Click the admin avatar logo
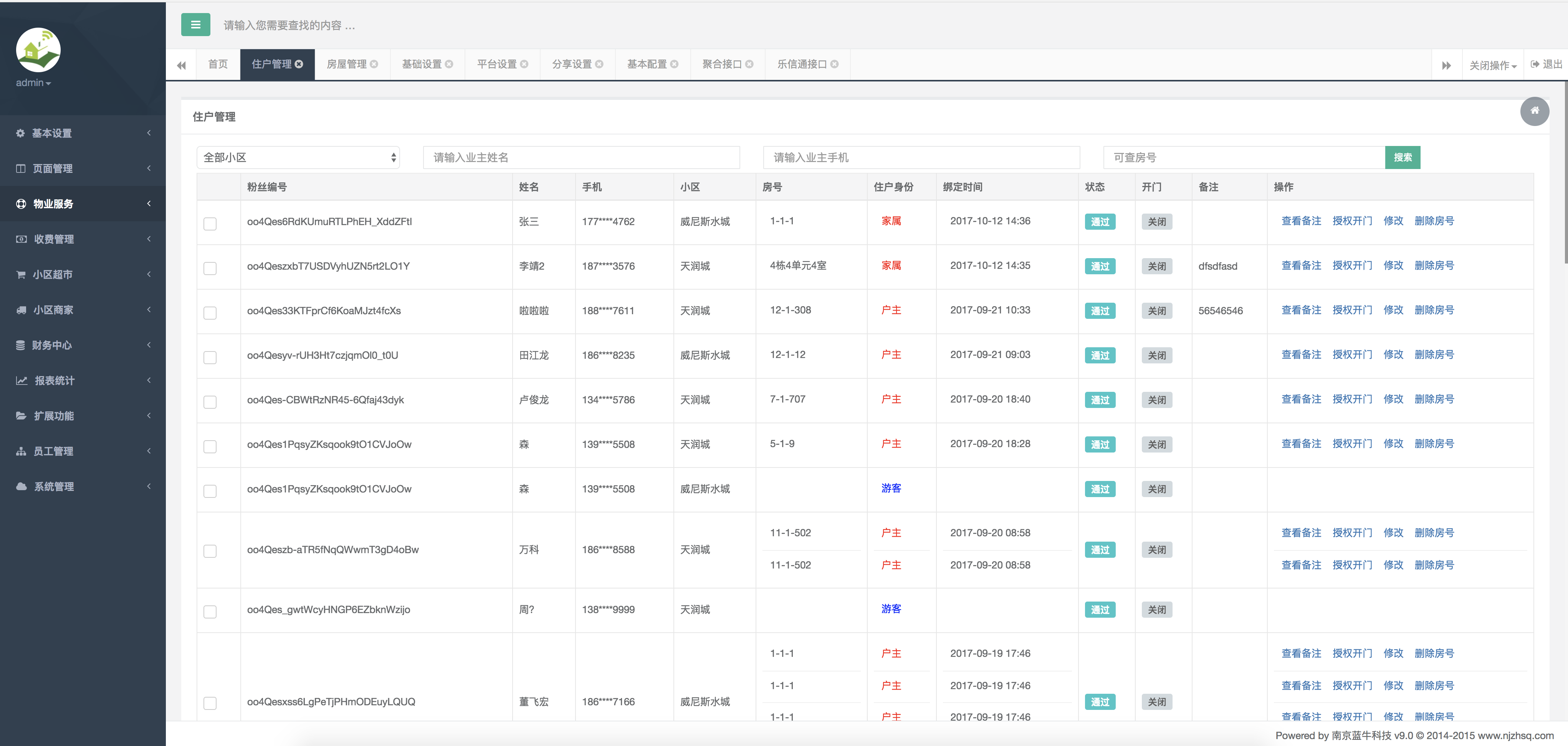Viewport: 1568px width, 746px height. pos(38,50)
